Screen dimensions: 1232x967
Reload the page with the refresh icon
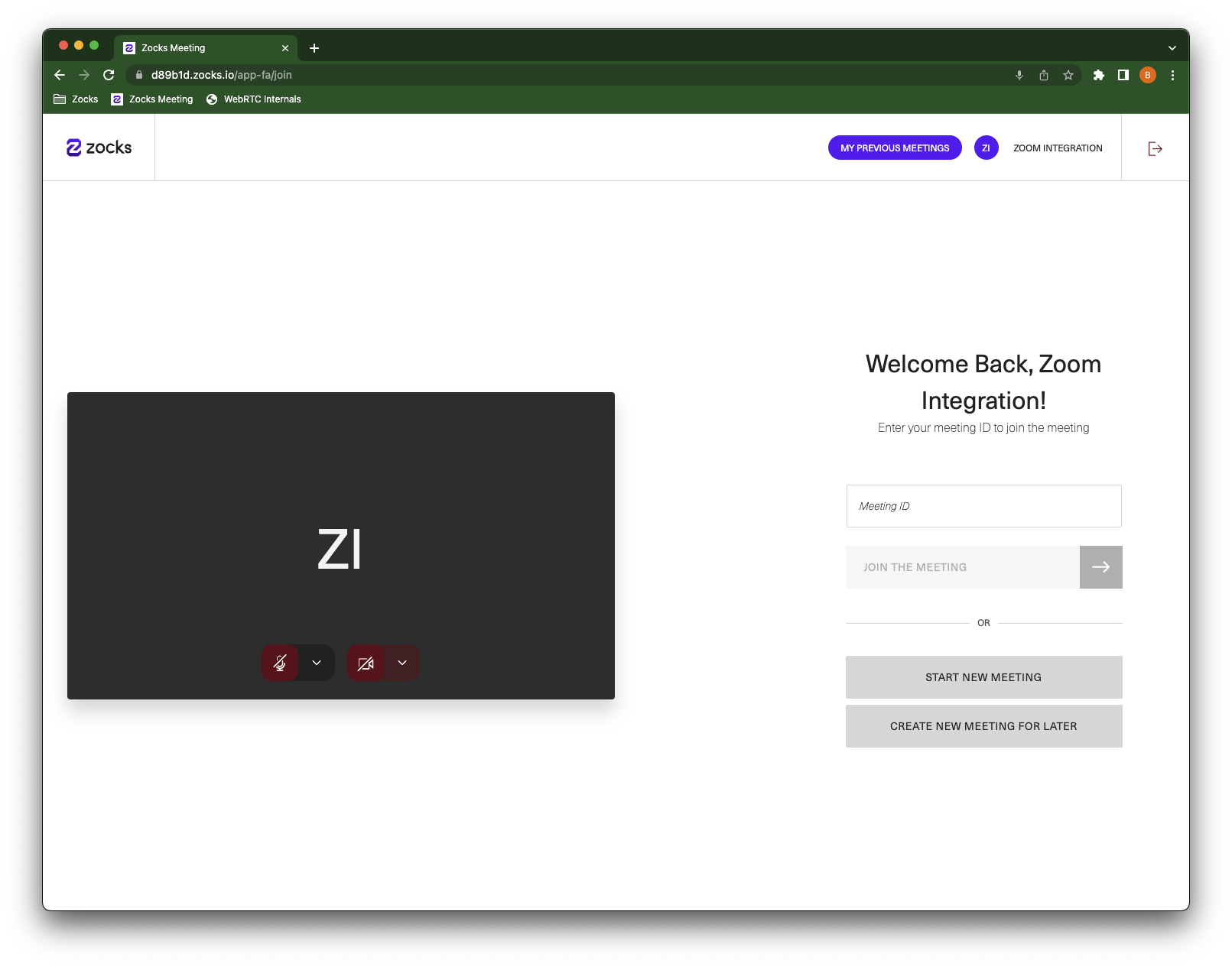click(108, 75)
